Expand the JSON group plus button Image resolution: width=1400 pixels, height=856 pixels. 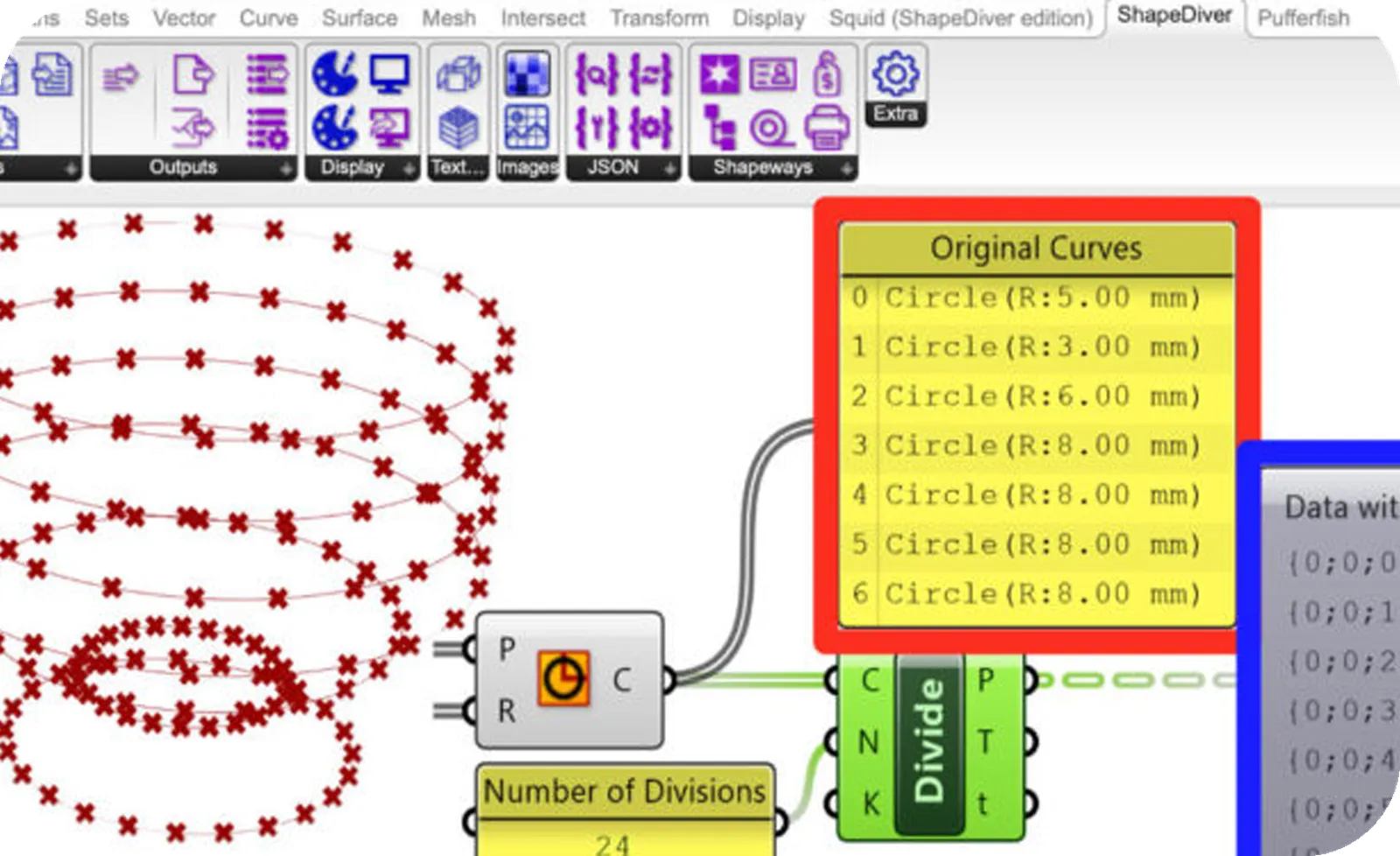click(669, 169)
